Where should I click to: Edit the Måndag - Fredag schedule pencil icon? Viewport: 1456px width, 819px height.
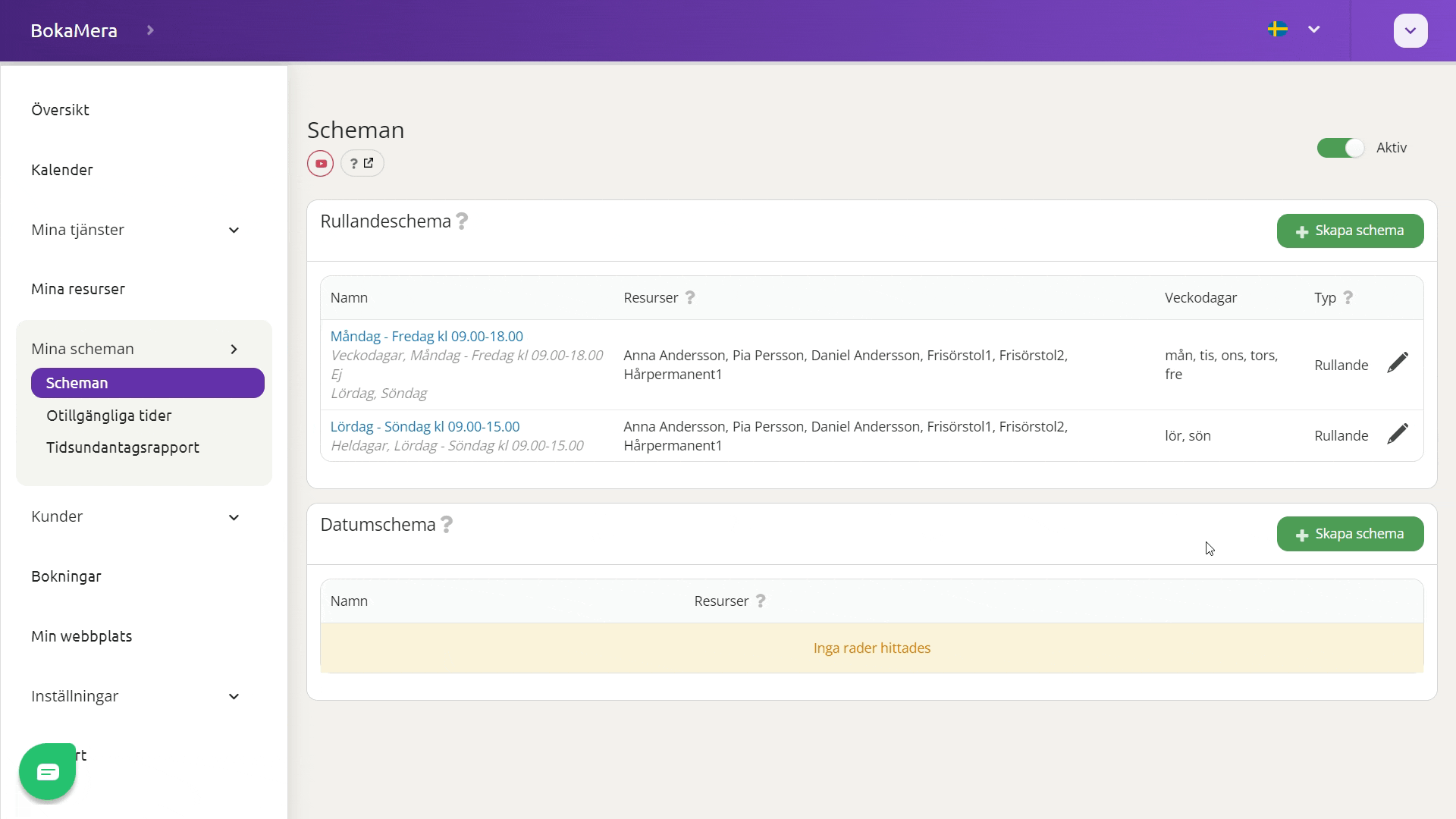(x=1398, y=363)
